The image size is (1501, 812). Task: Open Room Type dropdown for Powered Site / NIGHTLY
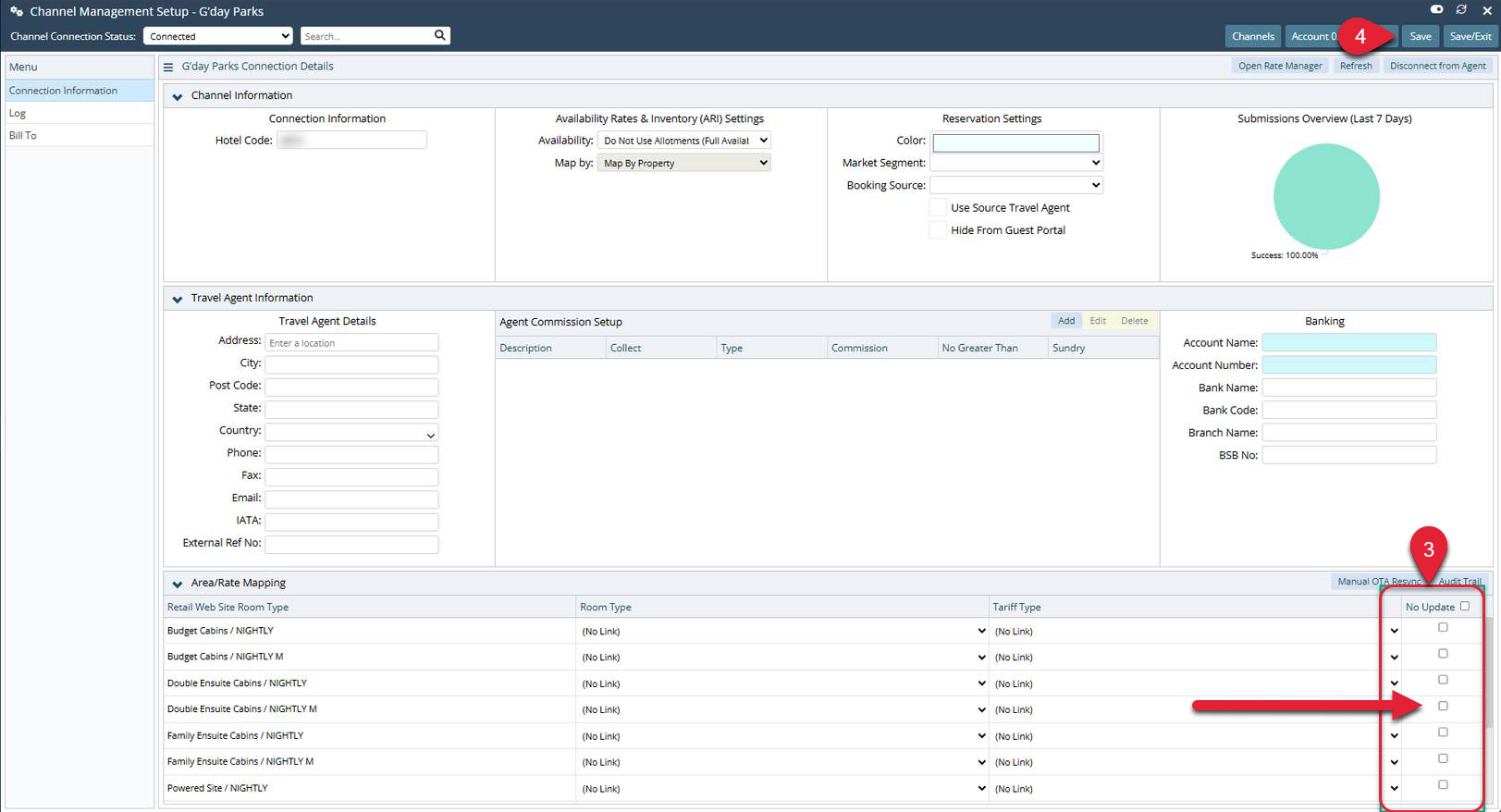tap(782, 789)
